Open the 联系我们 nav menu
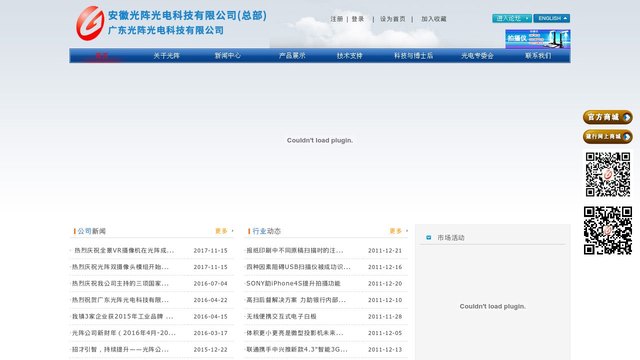This screenshot has height=360, width=640. click(x=538, y=56)
